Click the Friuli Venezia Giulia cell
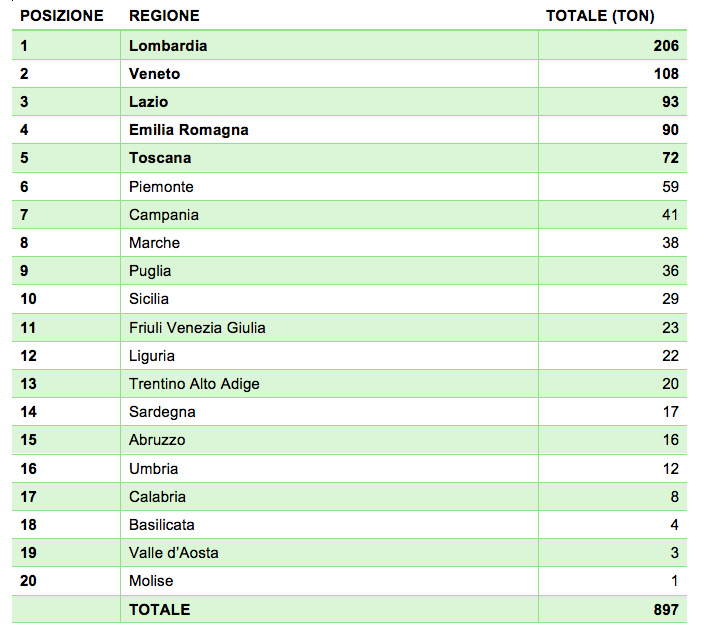 pyautogui.click(x=197, y=327)
